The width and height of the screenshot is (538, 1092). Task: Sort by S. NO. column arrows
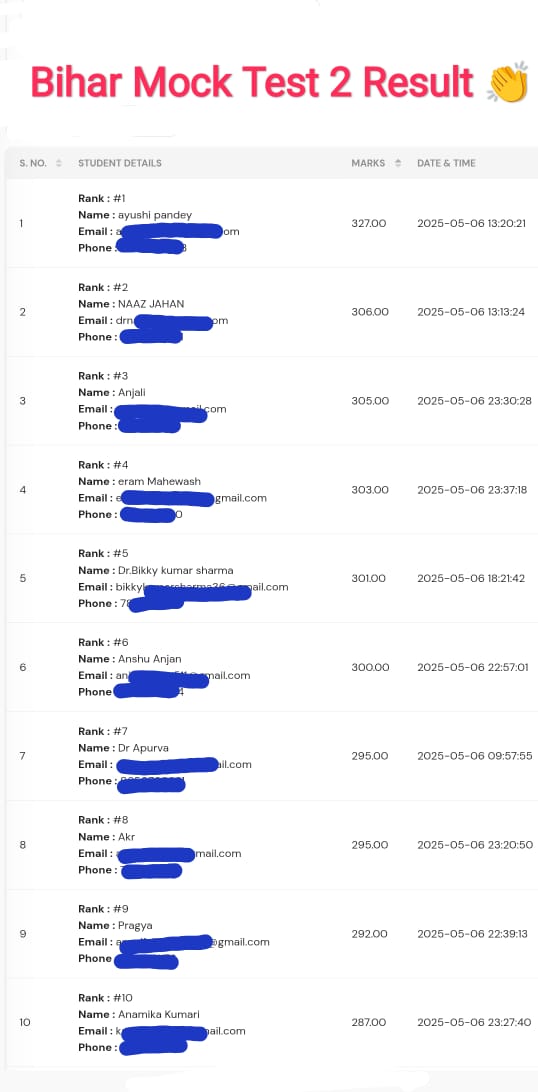pos(58,163)
